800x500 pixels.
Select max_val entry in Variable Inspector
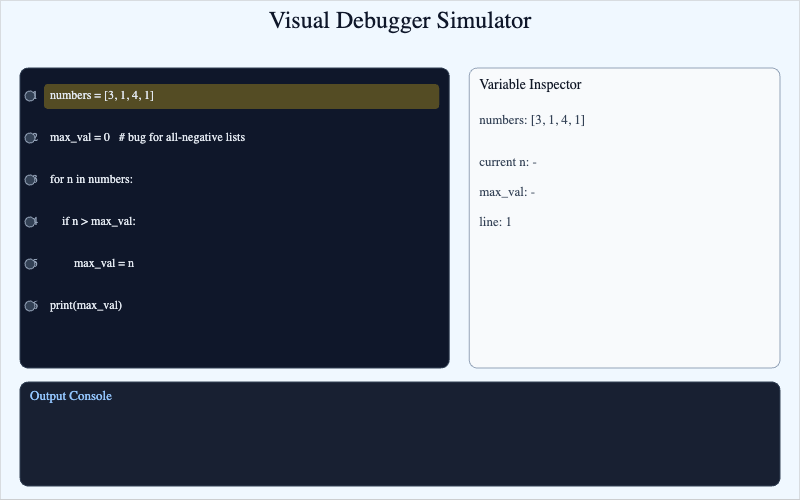pyautogui.click(x=507, y=192)
